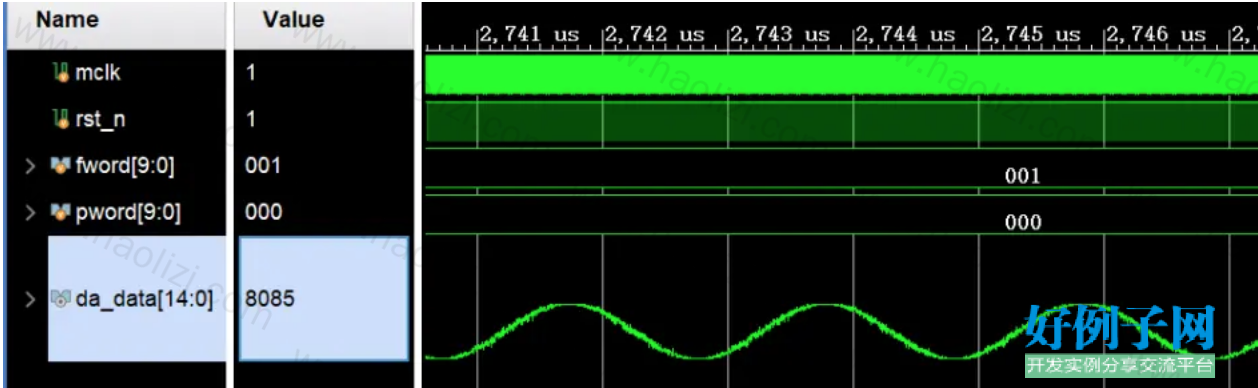Select the mclk signal icon

pyautogui.click(x=61, y=73)
